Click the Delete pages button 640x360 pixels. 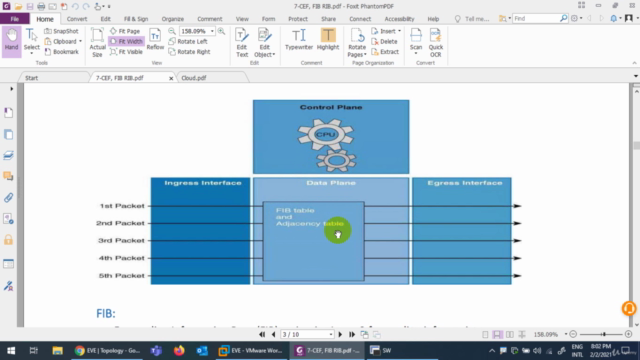[x=384, y=41]
